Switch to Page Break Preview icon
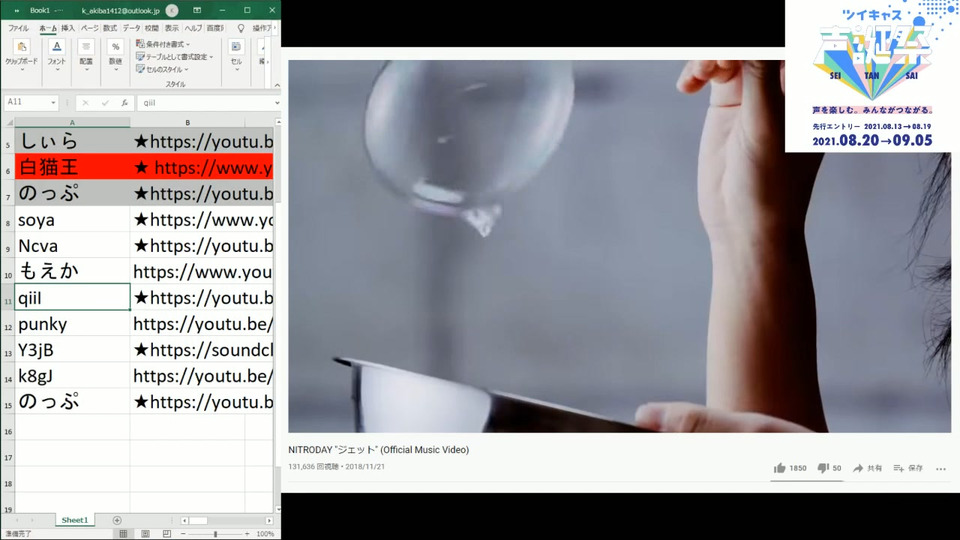Viewport: 960px width, 540px height. [x=167, y=534]
